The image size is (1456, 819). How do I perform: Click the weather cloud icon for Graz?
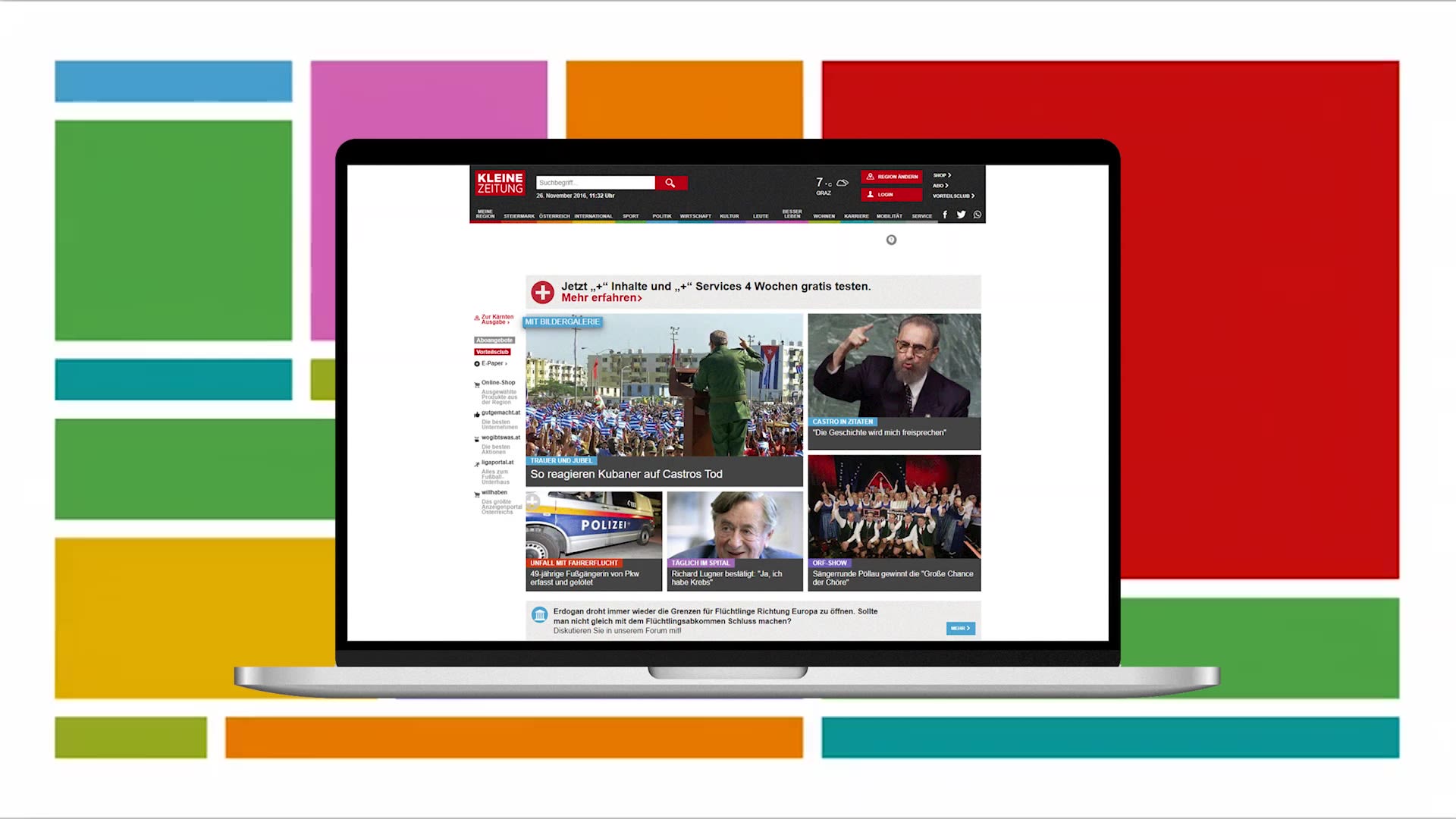click(842, 183)
